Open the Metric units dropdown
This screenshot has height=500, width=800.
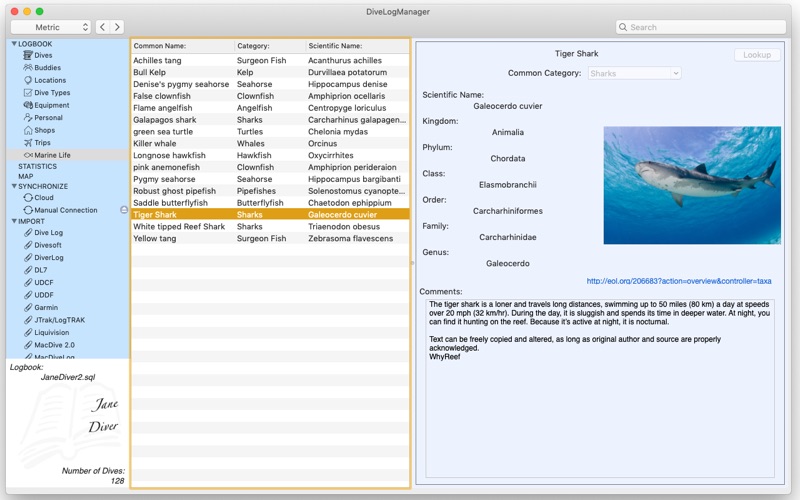click(x=51, y=27)
